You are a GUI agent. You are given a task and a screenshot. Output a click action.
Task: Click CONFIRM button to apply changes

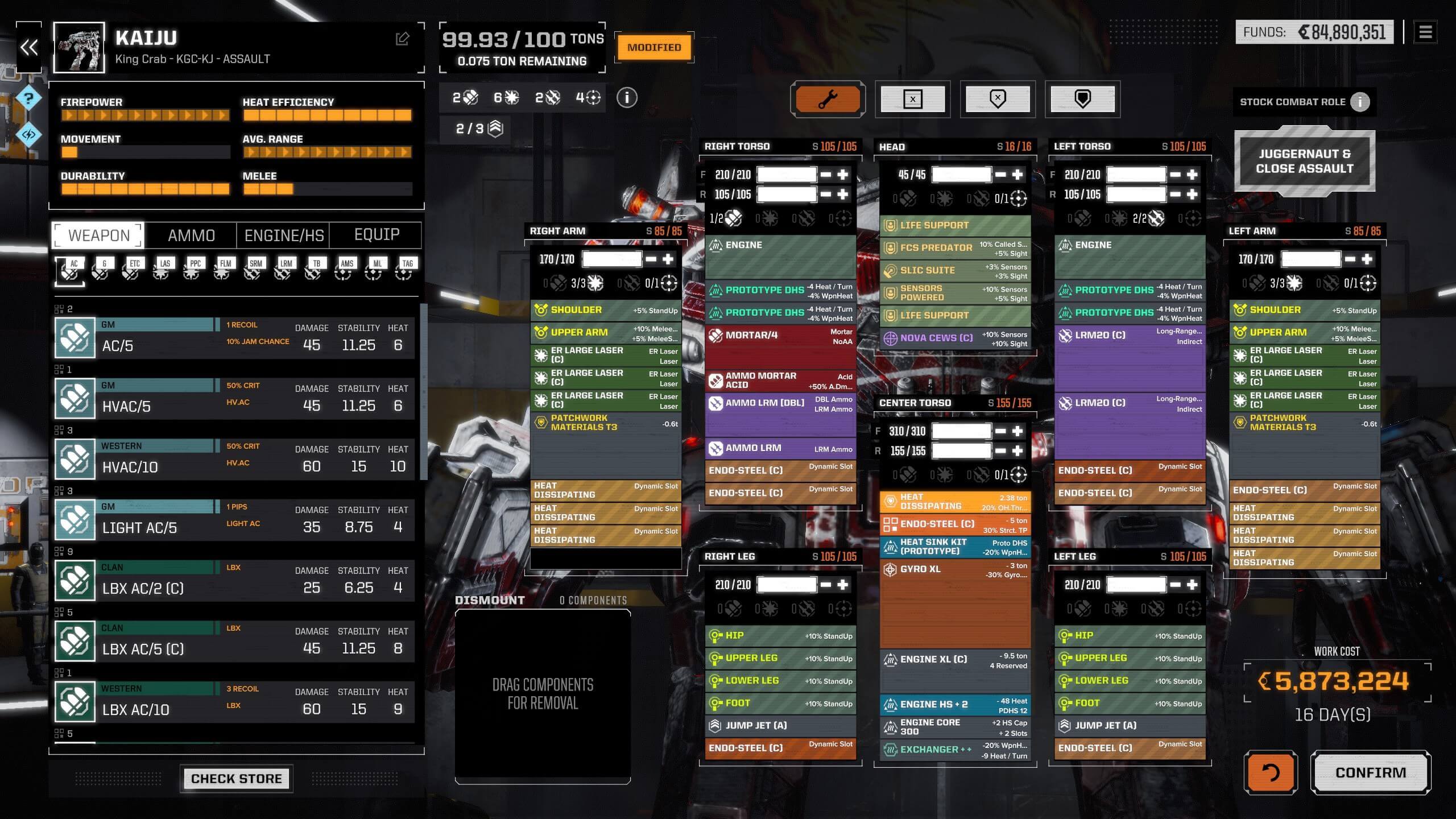pos(1371,772)
